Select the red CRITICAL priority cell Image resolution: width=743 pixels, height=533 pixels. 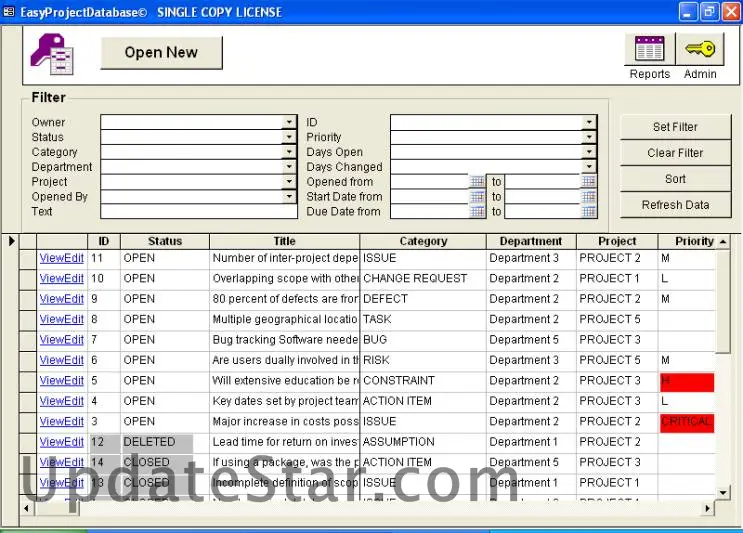[x=686, y=422]
